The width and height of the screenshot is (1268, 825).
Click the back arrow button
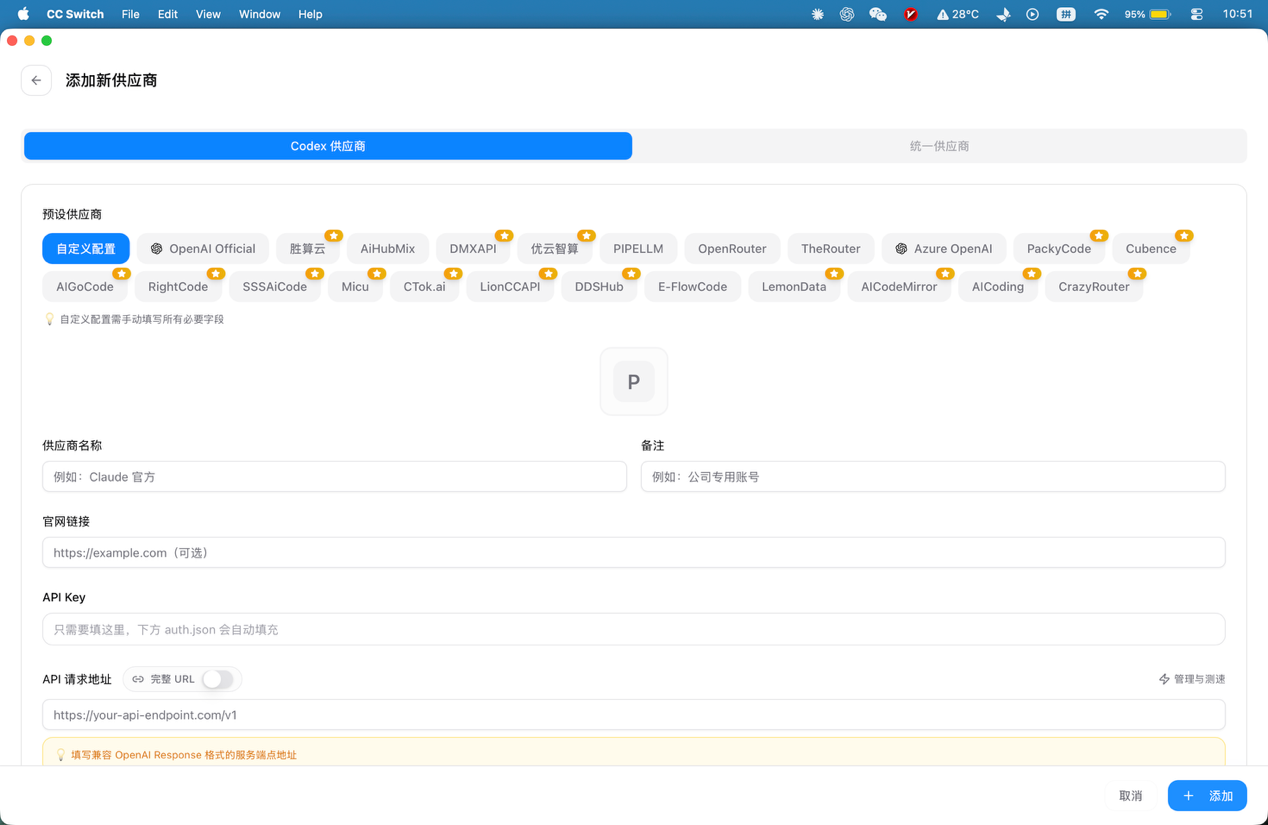click(36, 80)
